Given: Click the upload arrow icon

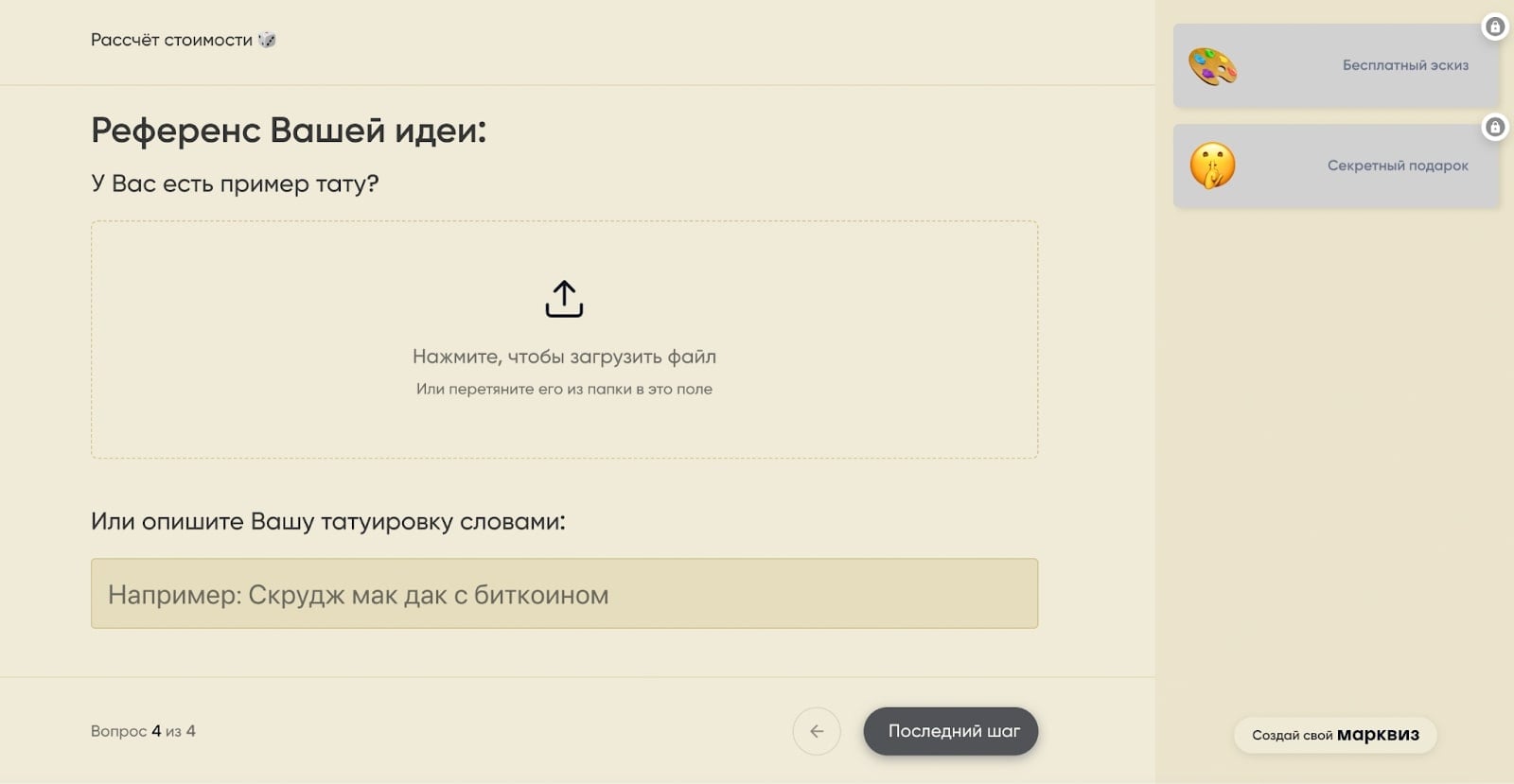Looking at the screenshot, I should coord(565,300).
